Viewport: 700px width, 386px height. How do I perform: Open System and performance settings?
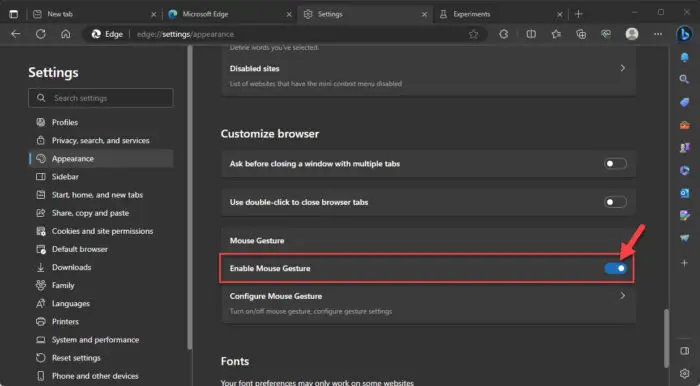[x=96, y=340]
